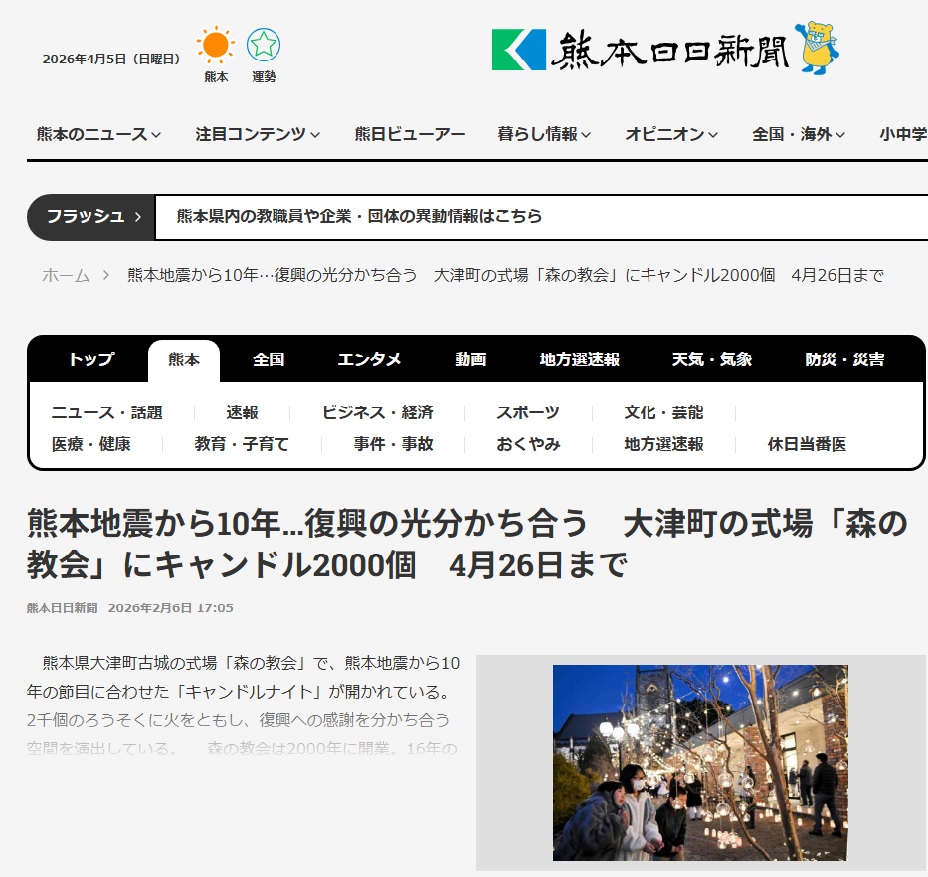Click the orange sun weather icon
The image size is (928, 877).
tap(216, 47)
